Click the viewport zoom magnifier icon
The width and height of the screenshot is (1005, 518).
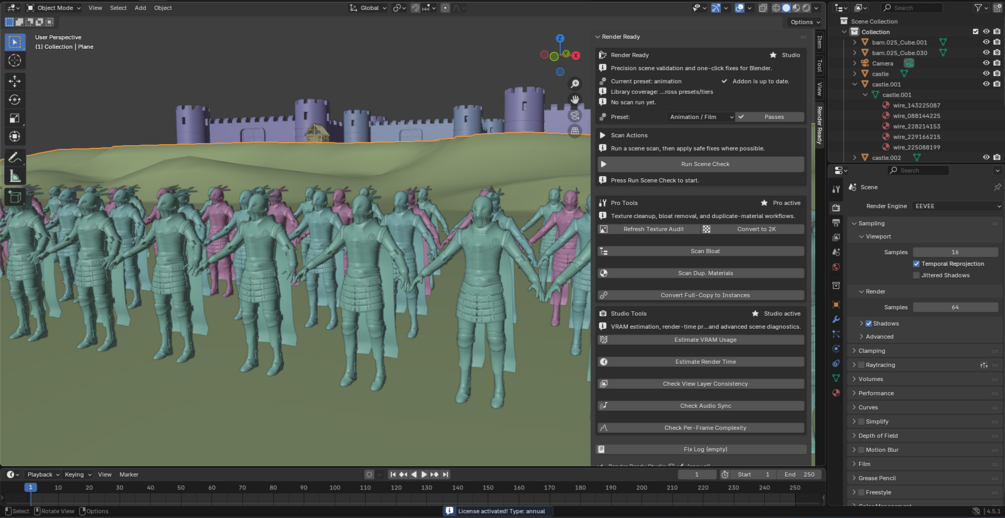coord(575,84)
